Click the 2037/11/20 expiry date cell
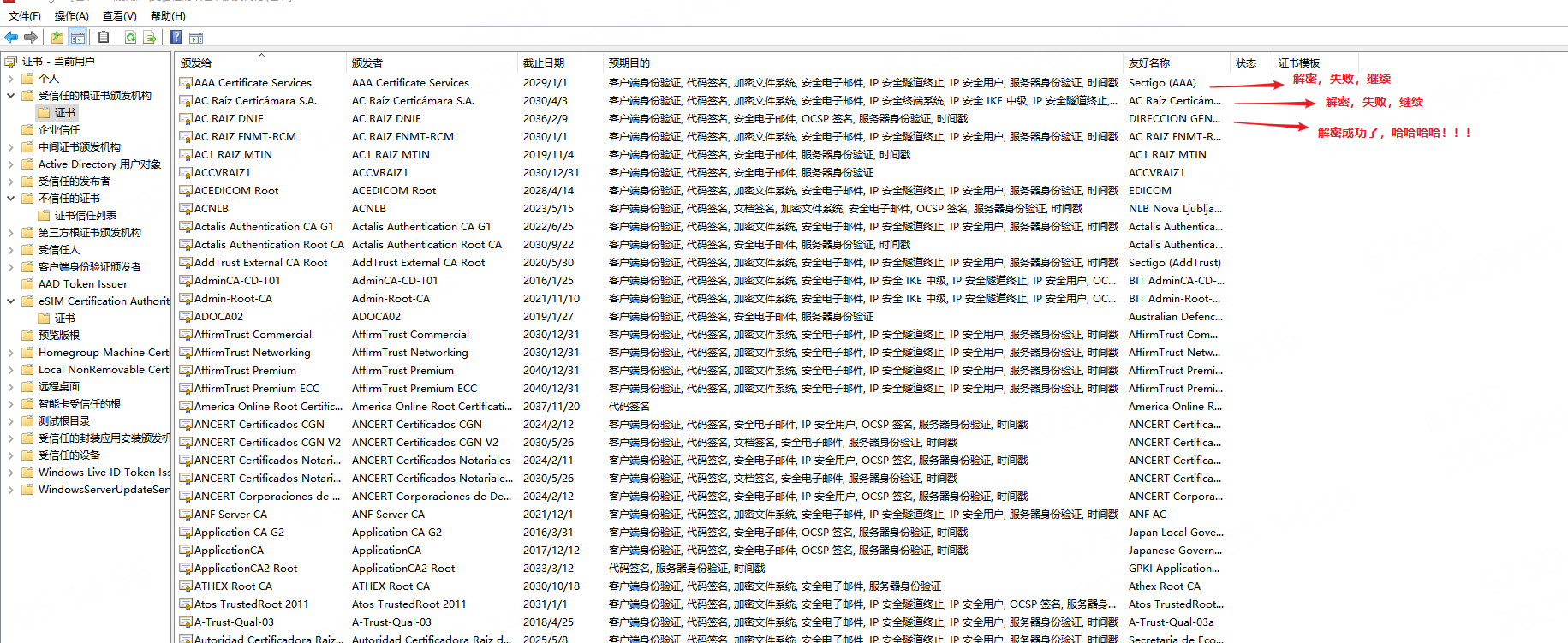This screenshot has height=643, width=1568. [x=551, y=407]
